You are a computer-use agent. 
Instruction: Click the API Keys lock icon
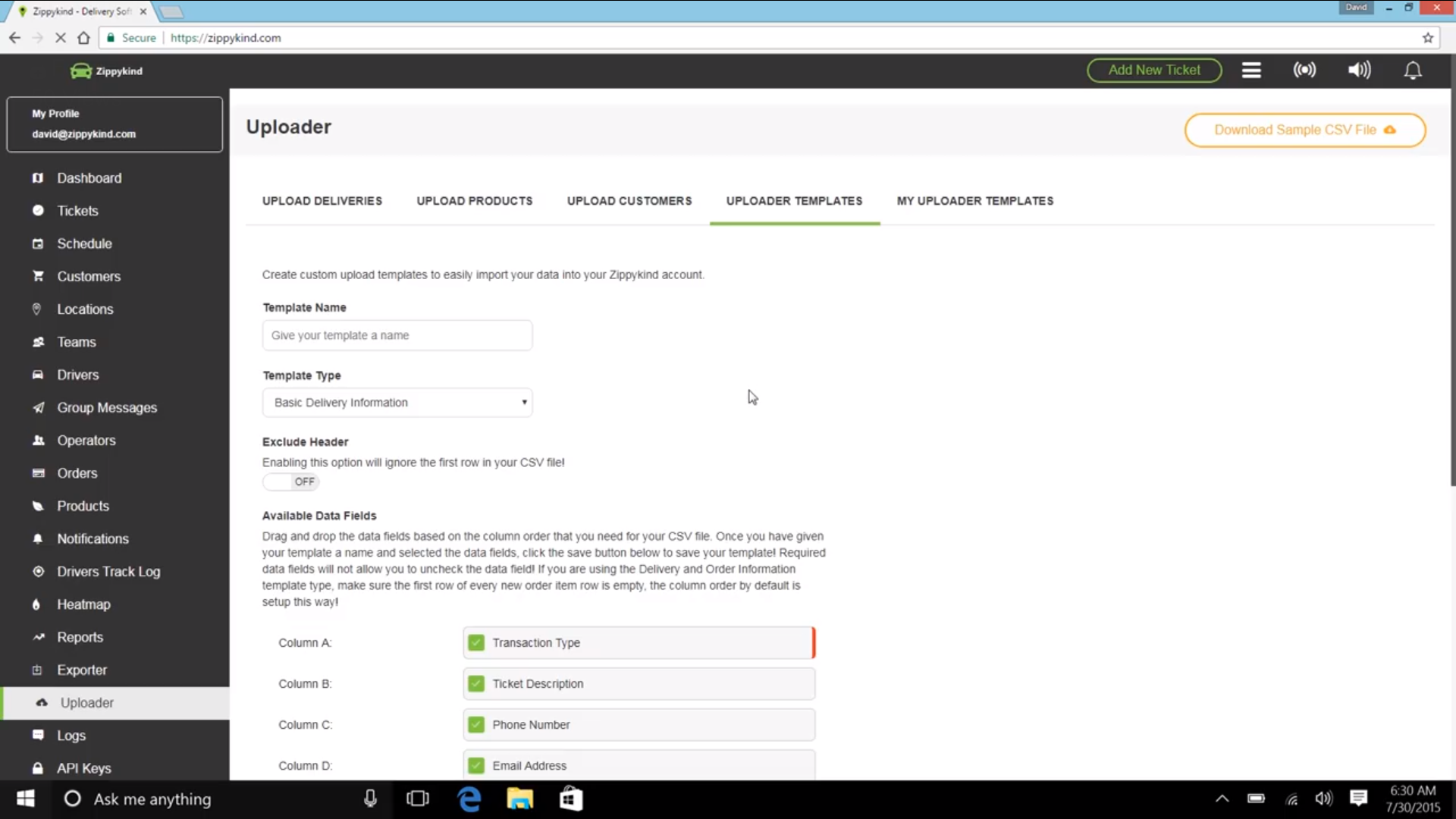37,768
